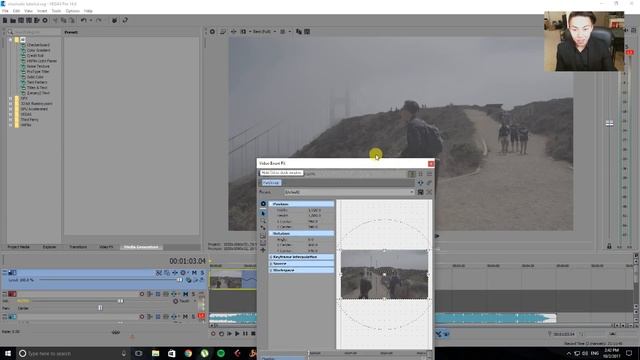Select the Media Generators tab
640x360 pixels.
click(141, 247)
